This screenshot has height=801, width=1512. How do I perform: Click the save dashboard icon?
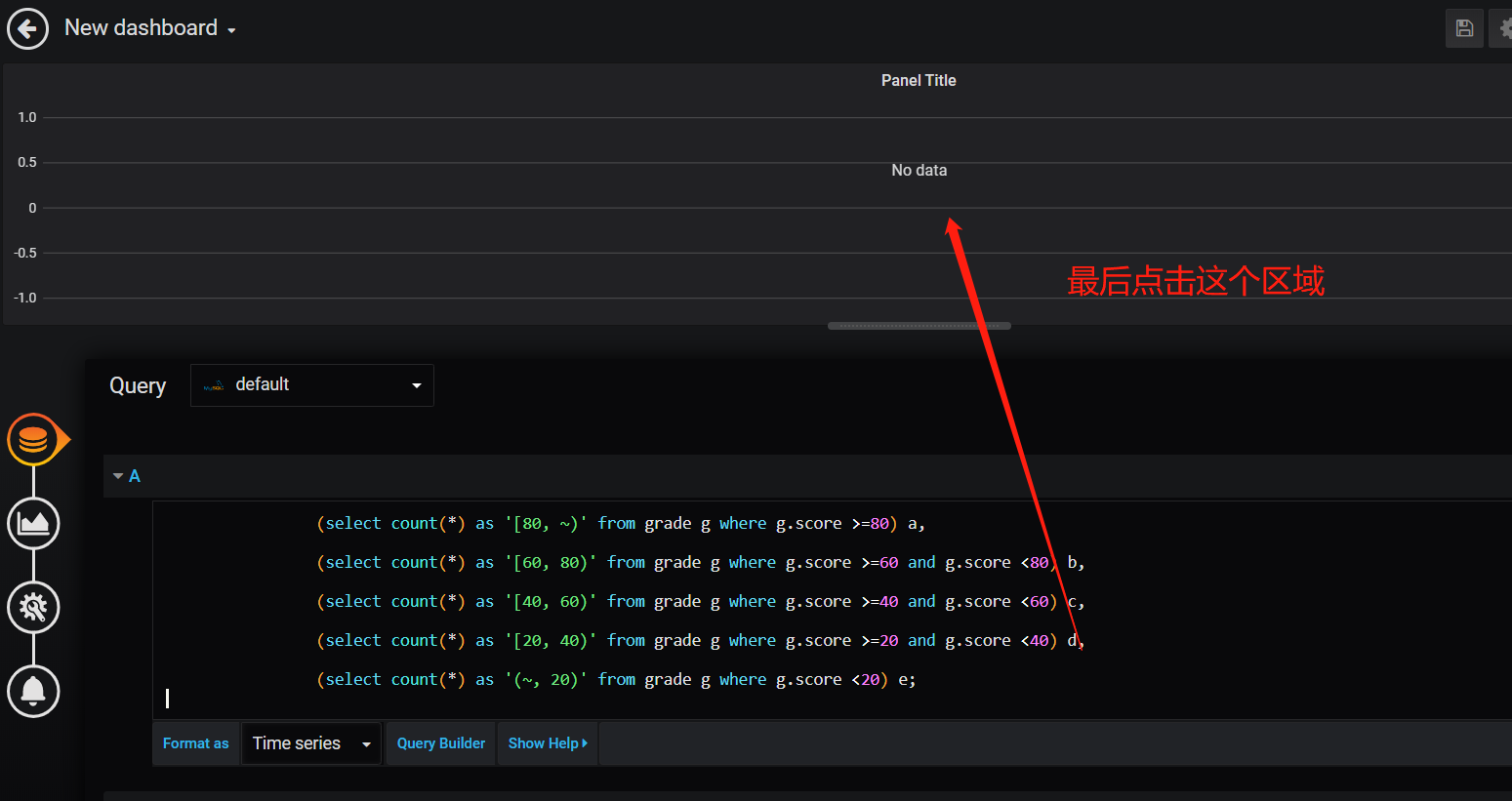[x=1464, y=28]
